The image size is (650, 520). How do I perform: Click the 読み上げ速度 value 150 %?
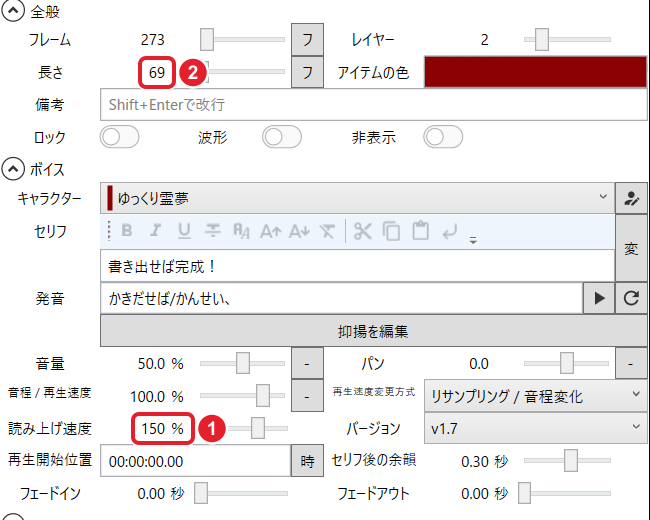162,428
